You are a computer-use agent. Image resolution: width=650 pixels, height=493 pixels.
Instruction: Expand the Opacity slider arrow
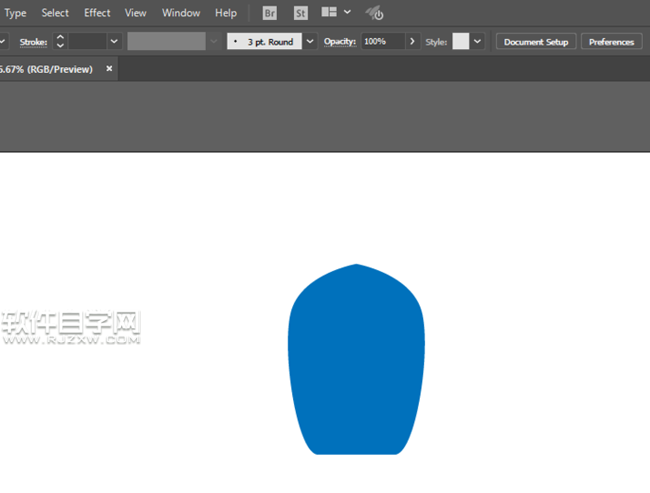click(412, 42)
